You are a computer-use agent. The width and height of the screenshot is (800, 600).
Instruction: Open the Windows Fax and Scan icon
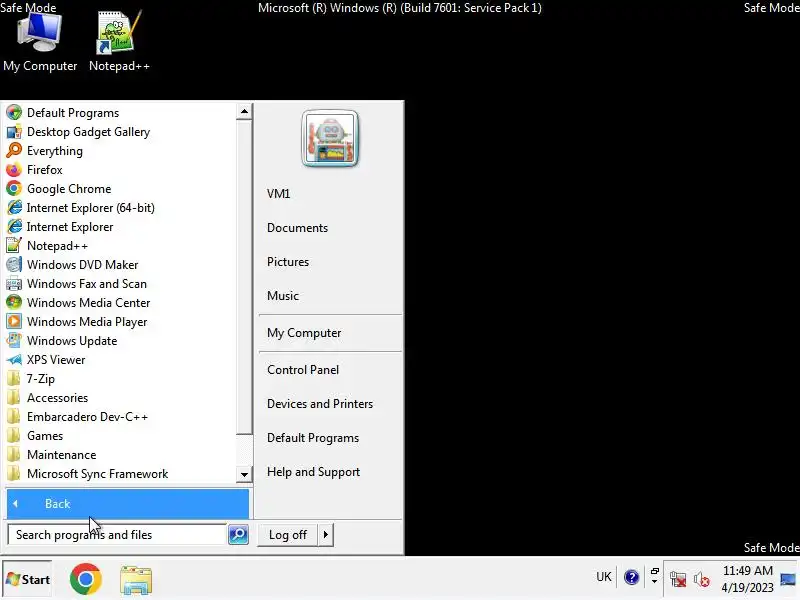tap(14, 284)
